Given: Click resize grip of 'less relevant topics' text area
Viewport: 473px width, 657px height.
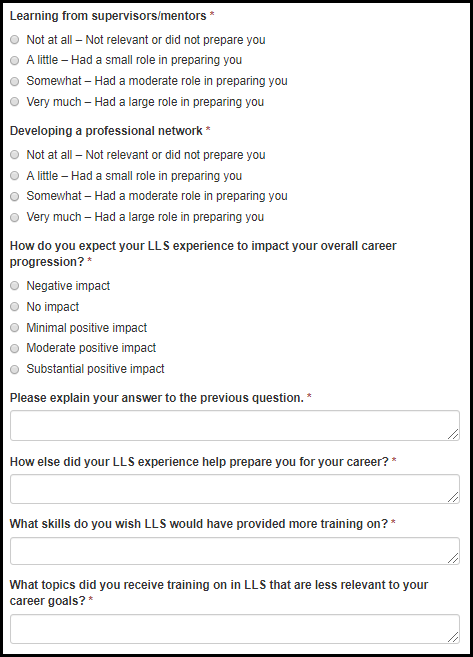Looking at the screenshot, I should click(453, 637).
